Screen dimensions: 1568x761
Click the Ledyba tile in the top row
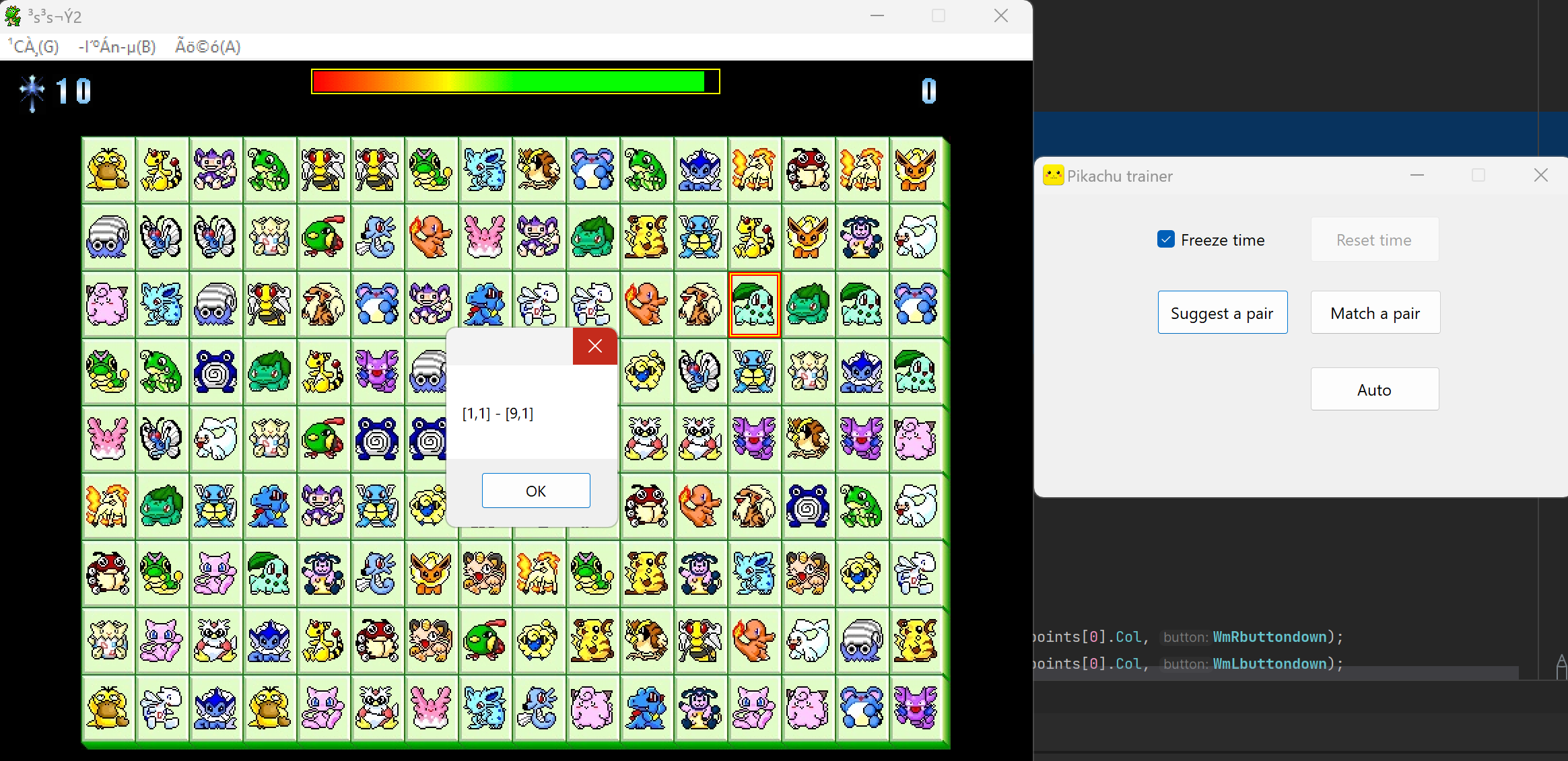808,170
